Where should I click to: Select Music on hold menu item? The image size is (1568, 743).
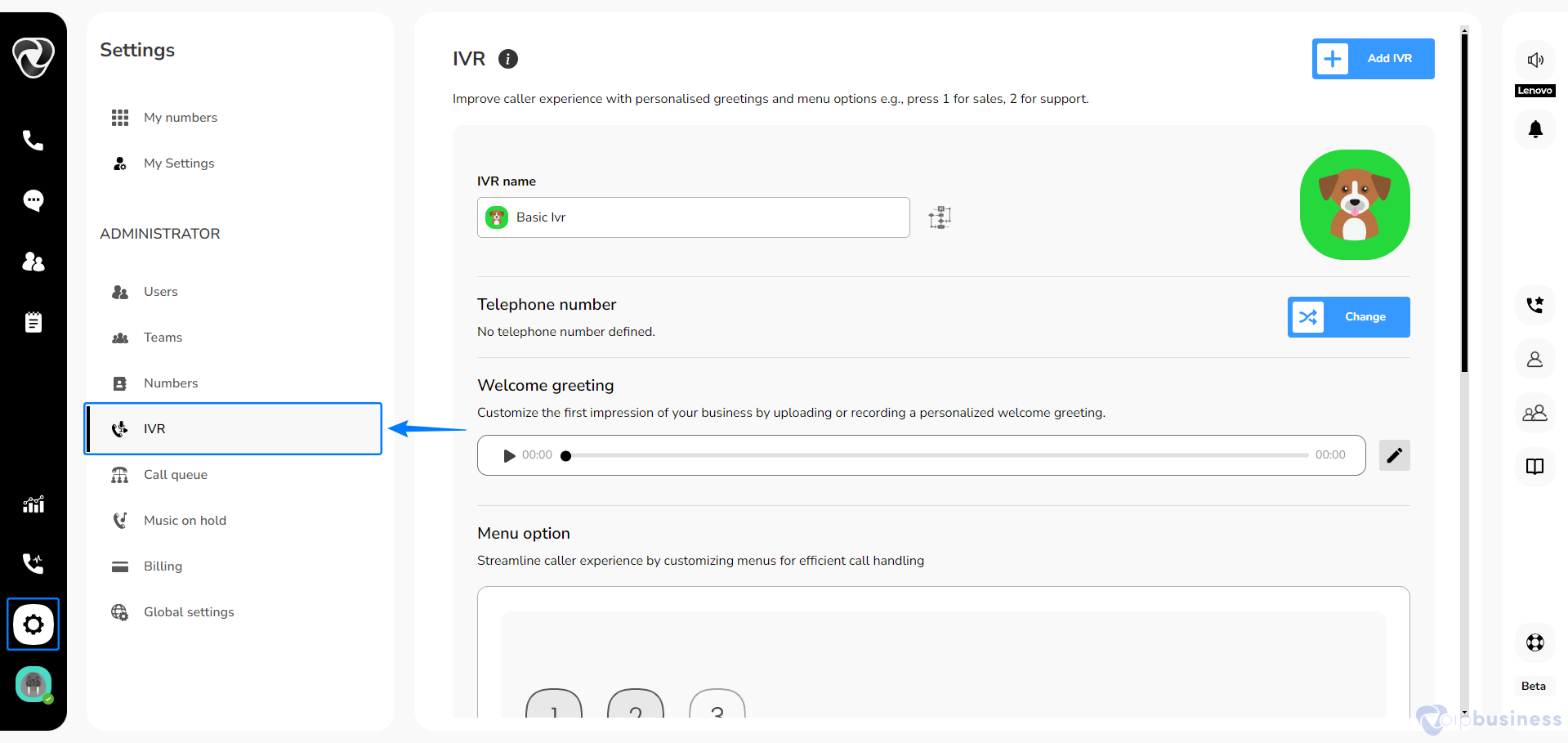(185, 521)
